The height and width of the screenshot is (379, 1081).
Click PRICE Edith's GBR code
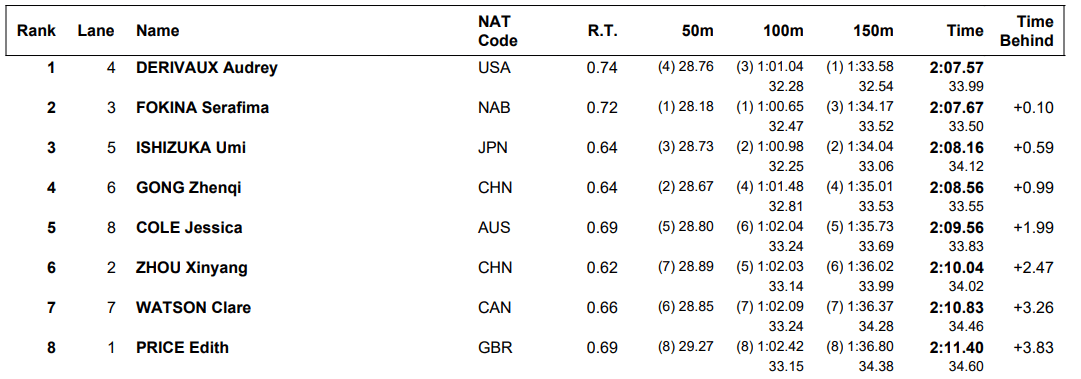click(495, 347)
